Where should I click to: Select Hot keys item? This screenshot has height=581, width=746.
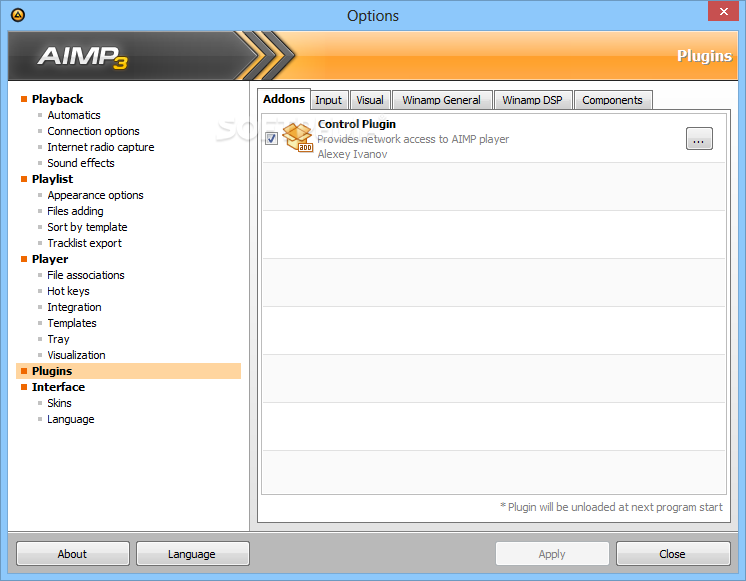tap(69, 291)
